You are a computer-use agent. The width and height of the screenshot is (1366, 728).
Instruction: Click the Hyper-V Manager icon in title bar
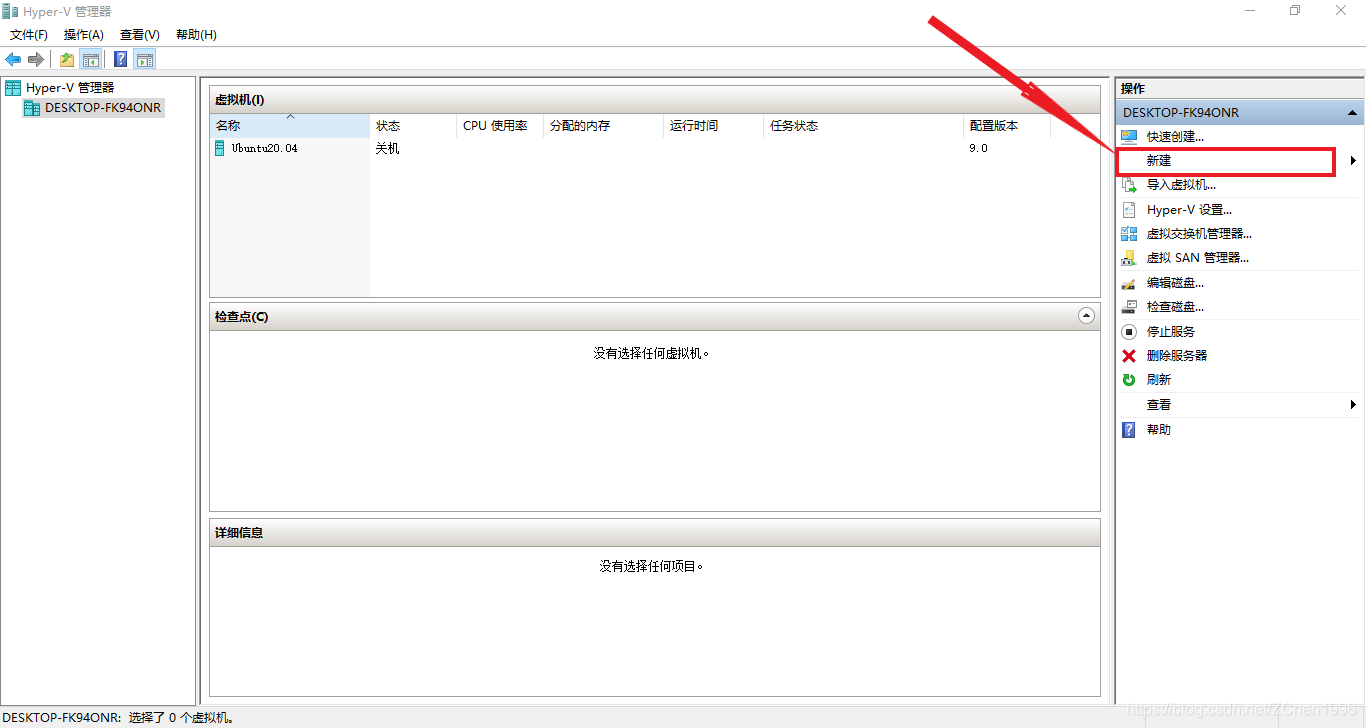click(x=10, y=11)
